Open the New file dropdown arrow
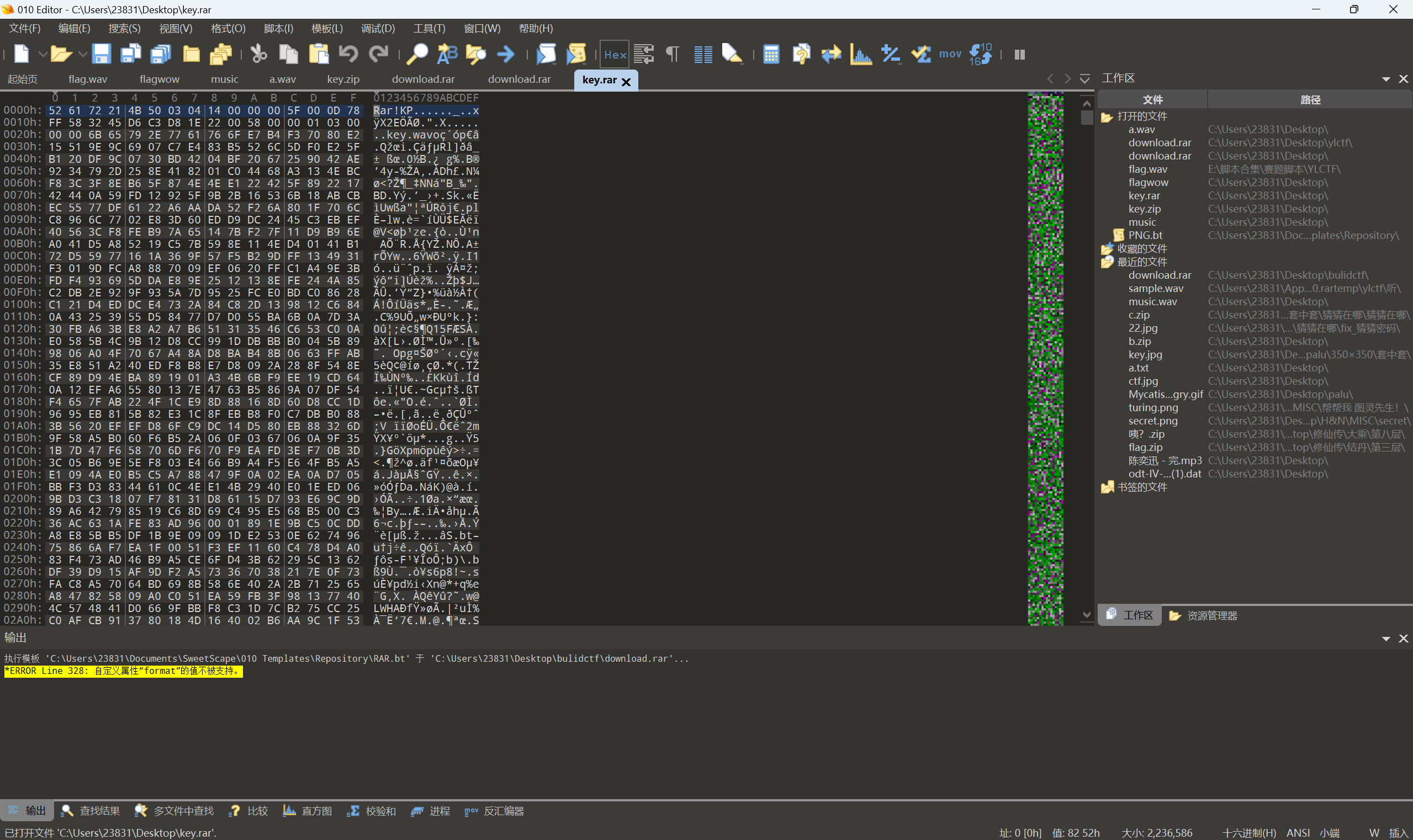 (x=43, y=54)
